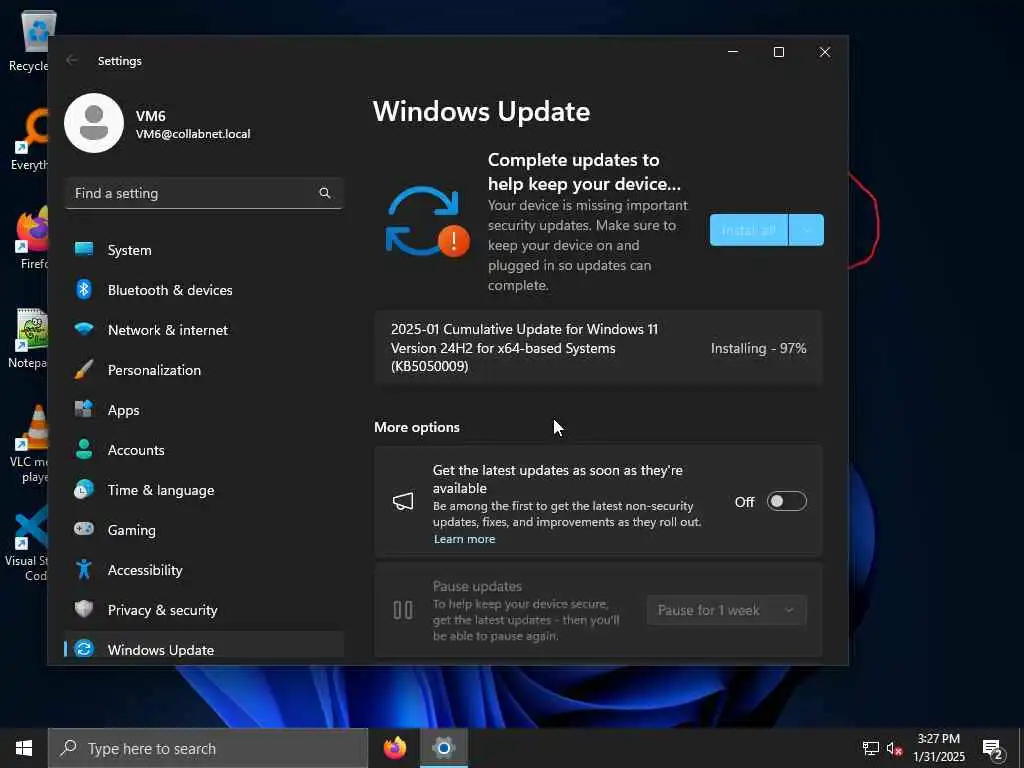
Task: Maximize the Settings window
Action: (x=778, y=52)
